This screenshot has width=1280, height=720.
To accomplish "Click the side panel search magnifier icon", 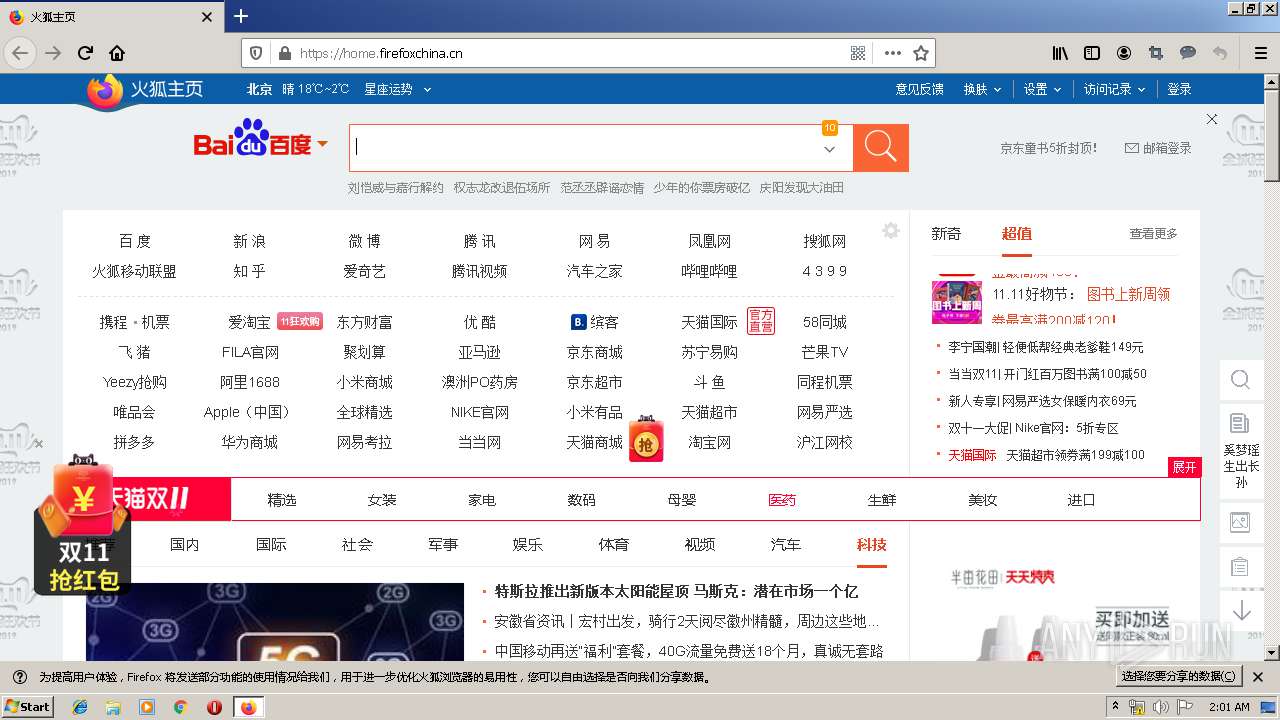I will click(x=1240, y=380).
